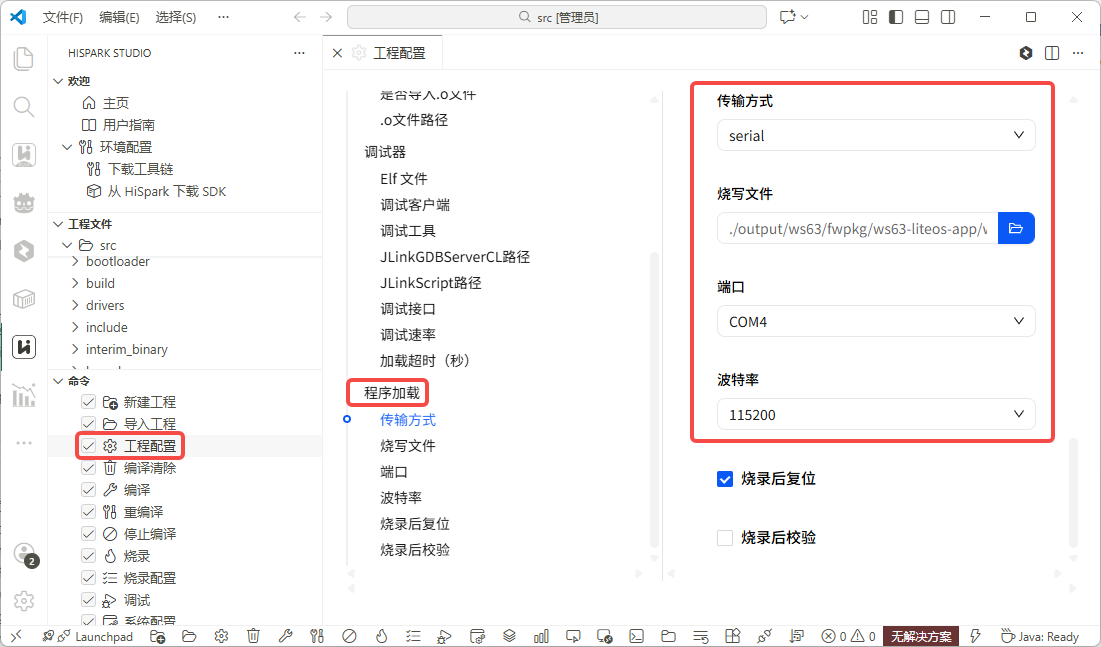Open the 文件(F) menu
Viewport: 1101px width, 647px height.
tap(62, 17)
